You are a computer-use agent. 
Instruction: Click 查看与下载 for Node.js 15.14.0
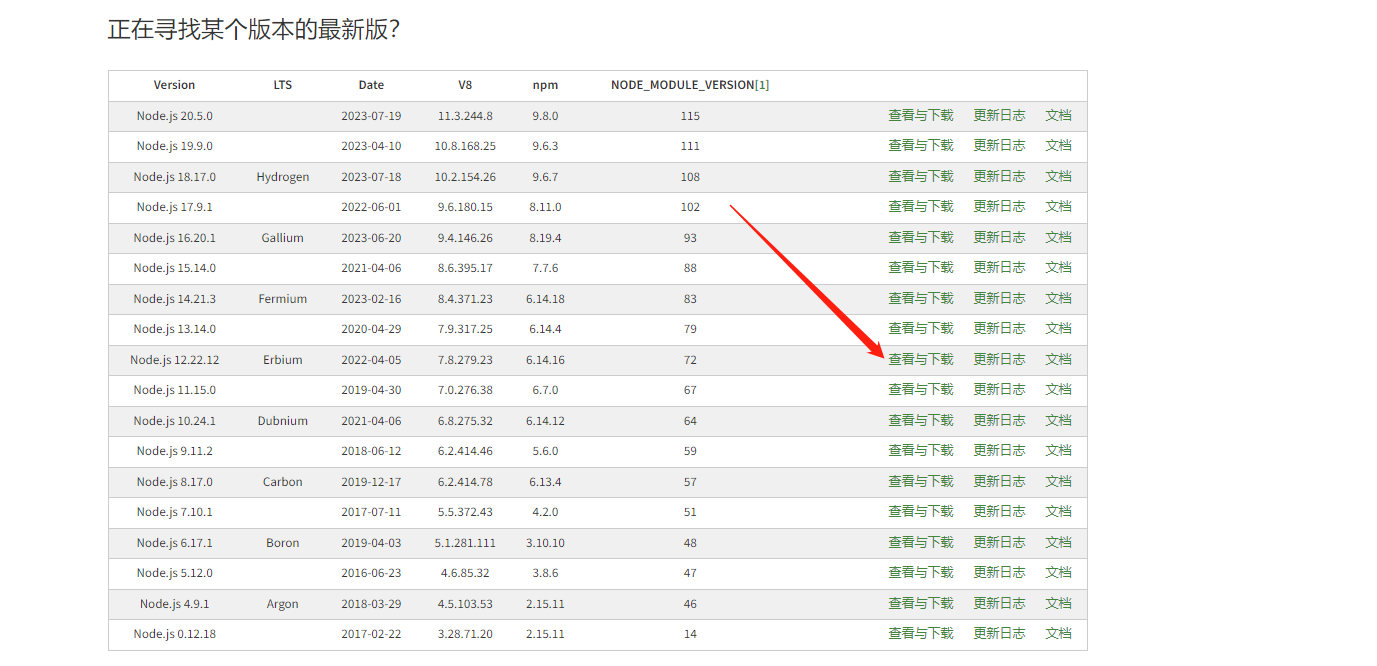921,267
